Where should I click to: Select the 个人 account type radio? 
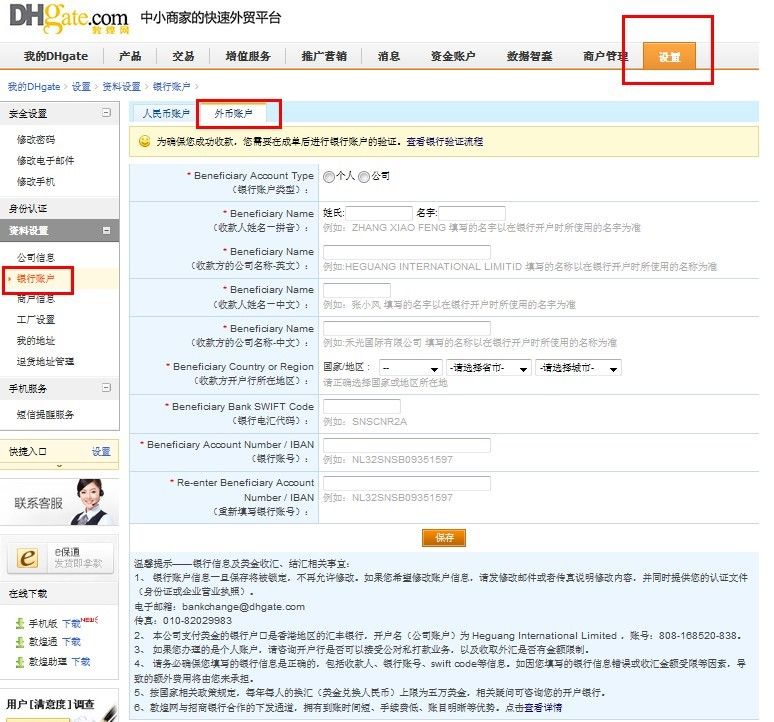(x=329, y=177)
